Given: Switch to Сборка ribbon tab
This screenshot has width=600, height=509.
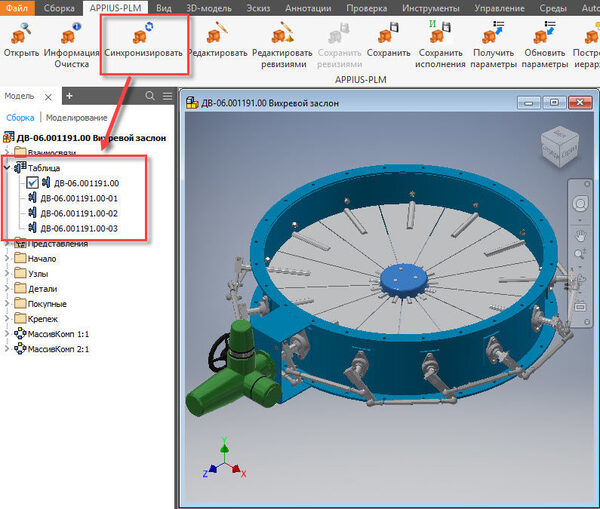Looking at the screenshot, I should 59,8.
